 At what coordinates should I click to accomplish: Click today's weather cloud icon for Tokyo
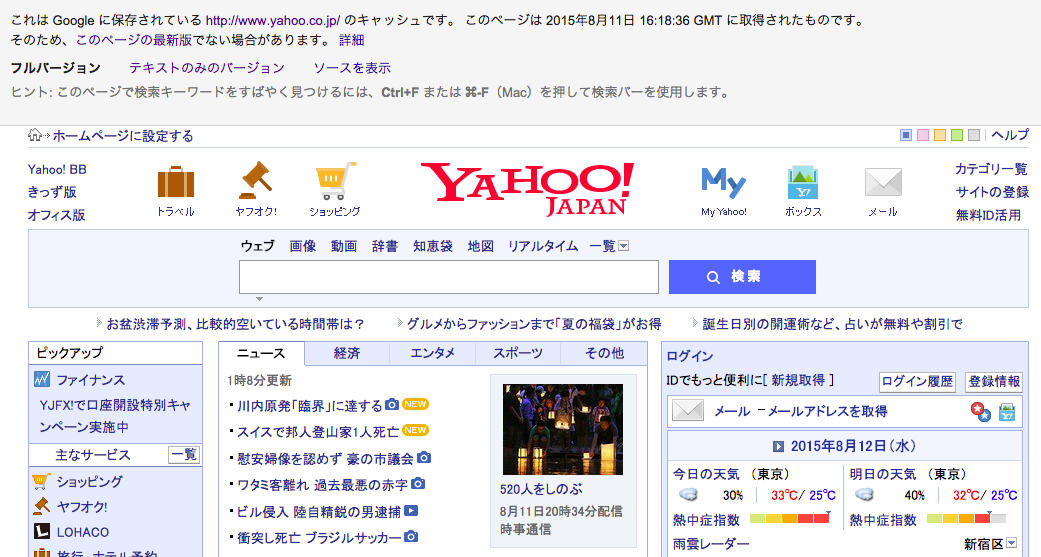click(688, 495)
